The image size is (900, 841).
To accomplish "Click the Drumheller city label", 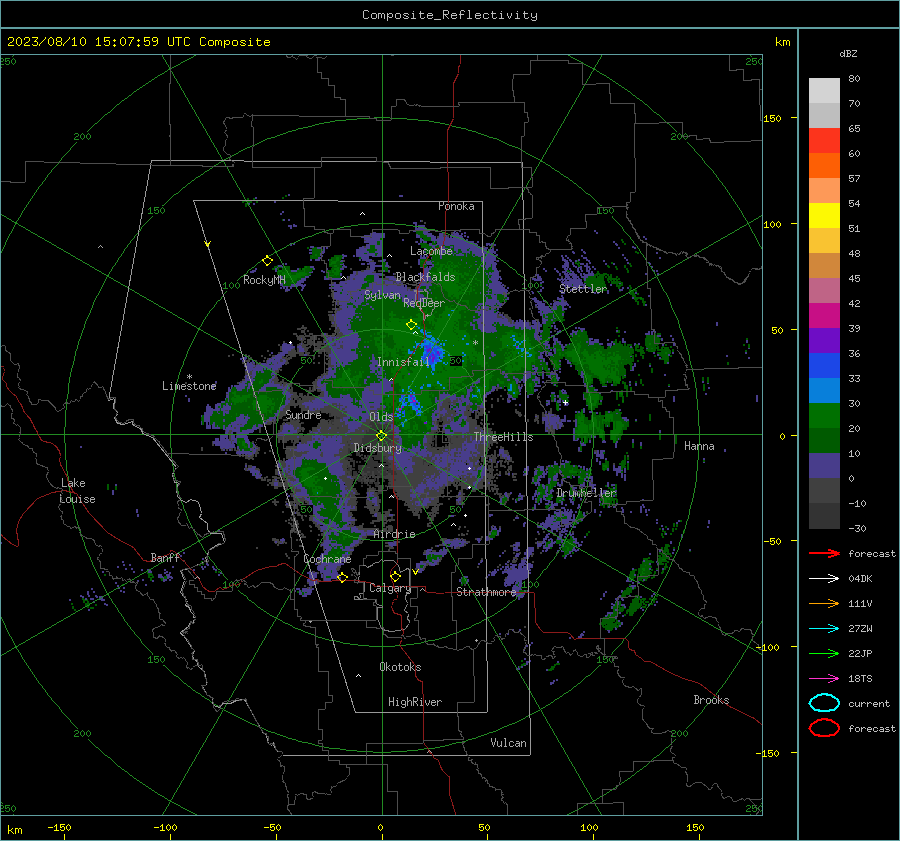I will [x=586, y=493].
